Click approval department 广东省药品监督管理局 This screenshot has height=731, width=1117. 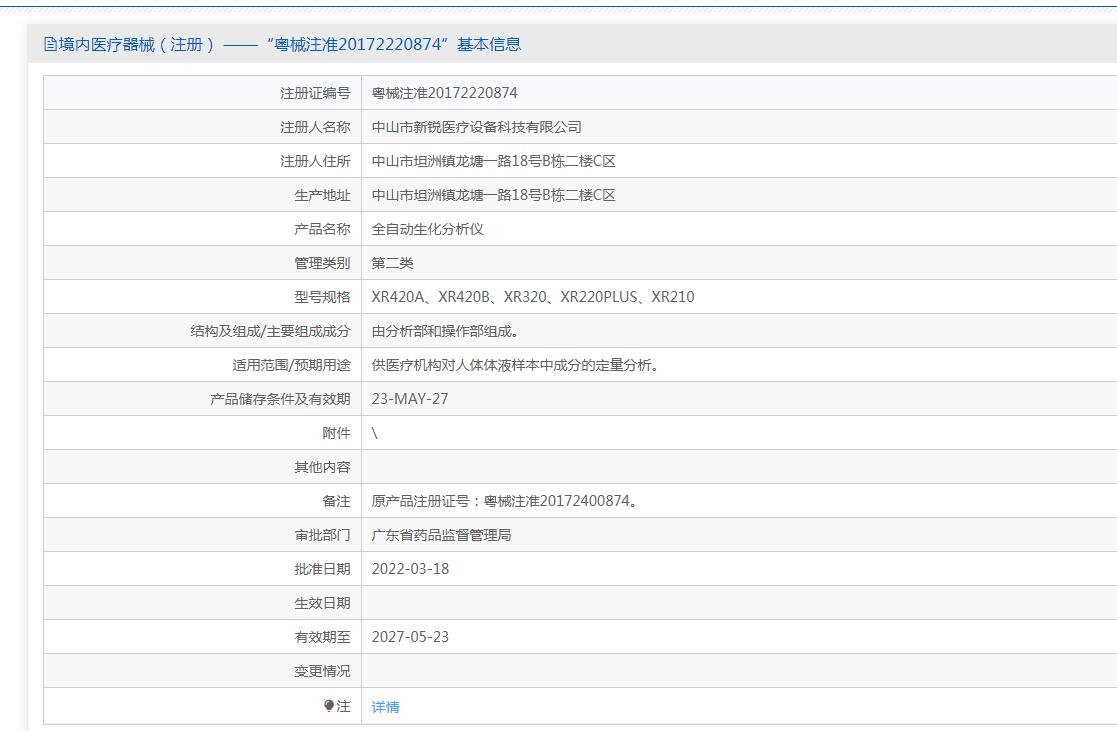(442, 535)
